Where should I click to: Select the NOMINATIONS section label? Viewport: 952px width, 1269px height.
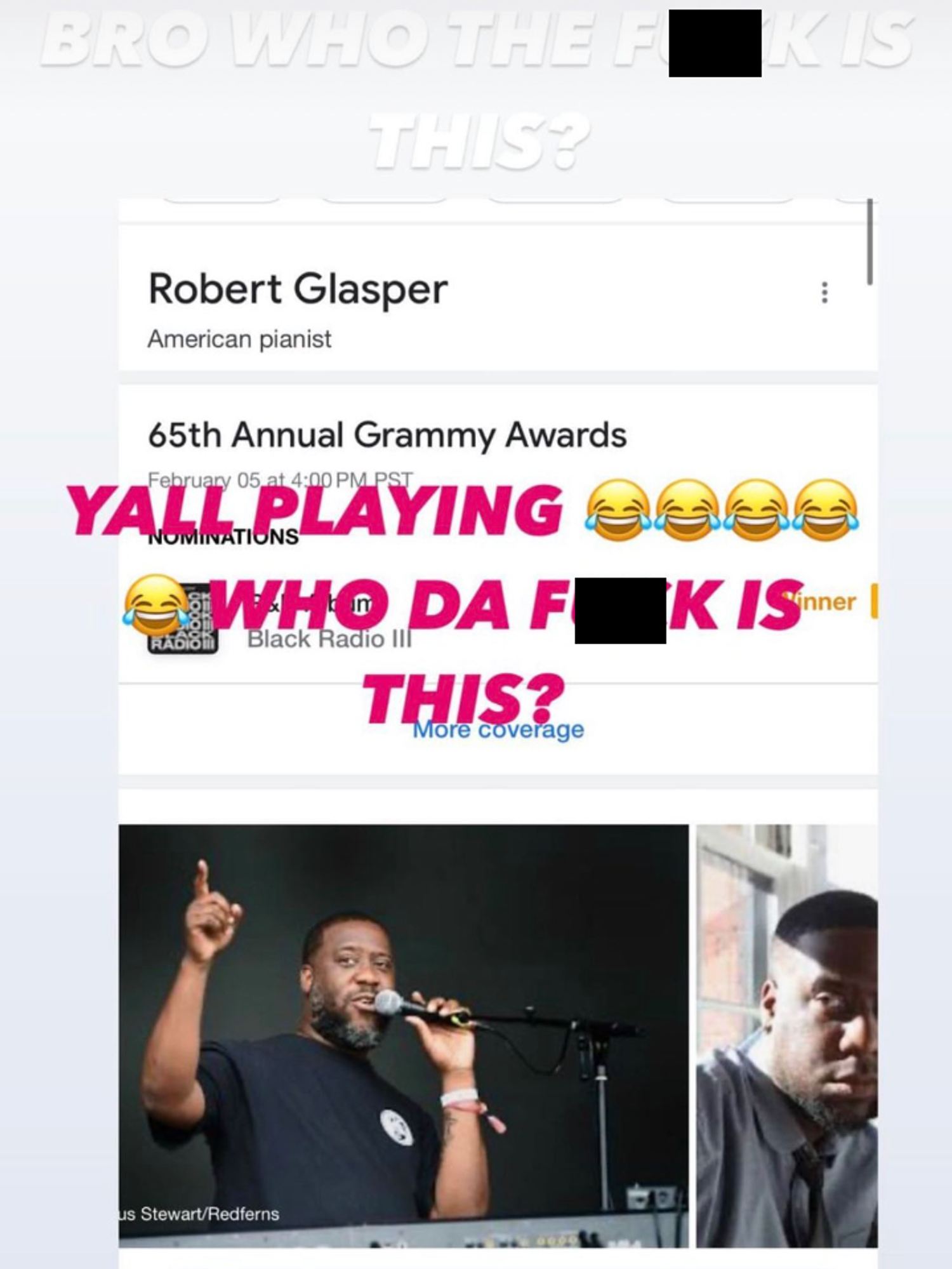pos(223,537)
